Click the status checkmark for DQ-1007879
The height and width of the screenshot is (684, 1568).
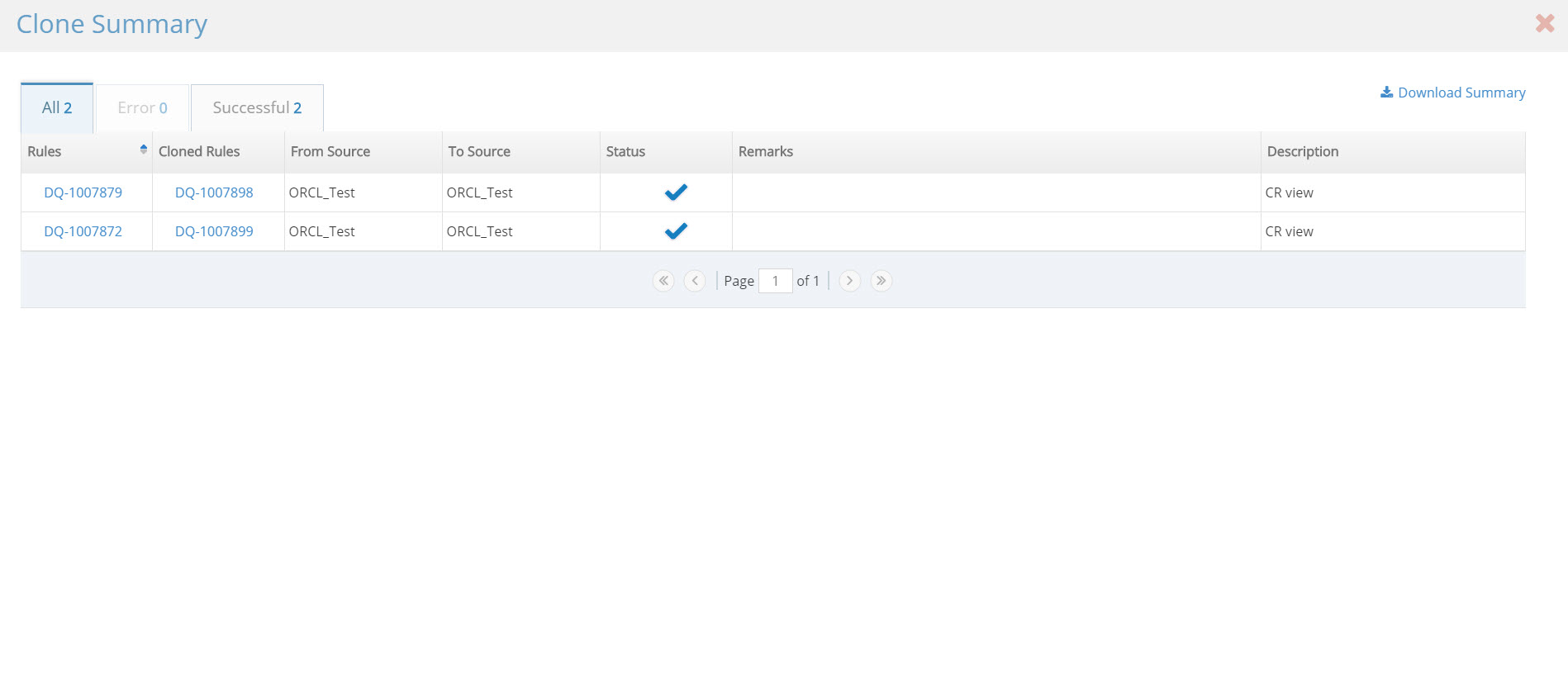point(676,192)
